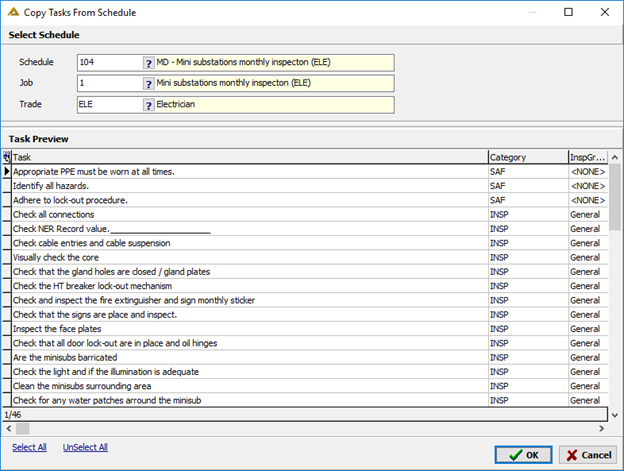
Task: Confirm with the OK button
Action: click(523, 455)
